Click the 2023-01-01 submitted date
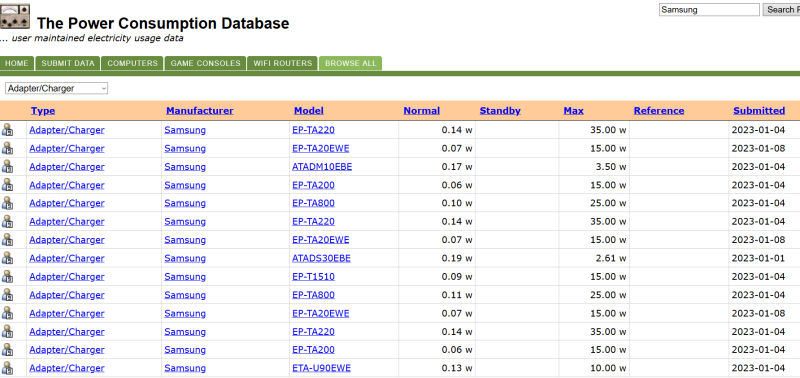 click(x=758, y=258)
